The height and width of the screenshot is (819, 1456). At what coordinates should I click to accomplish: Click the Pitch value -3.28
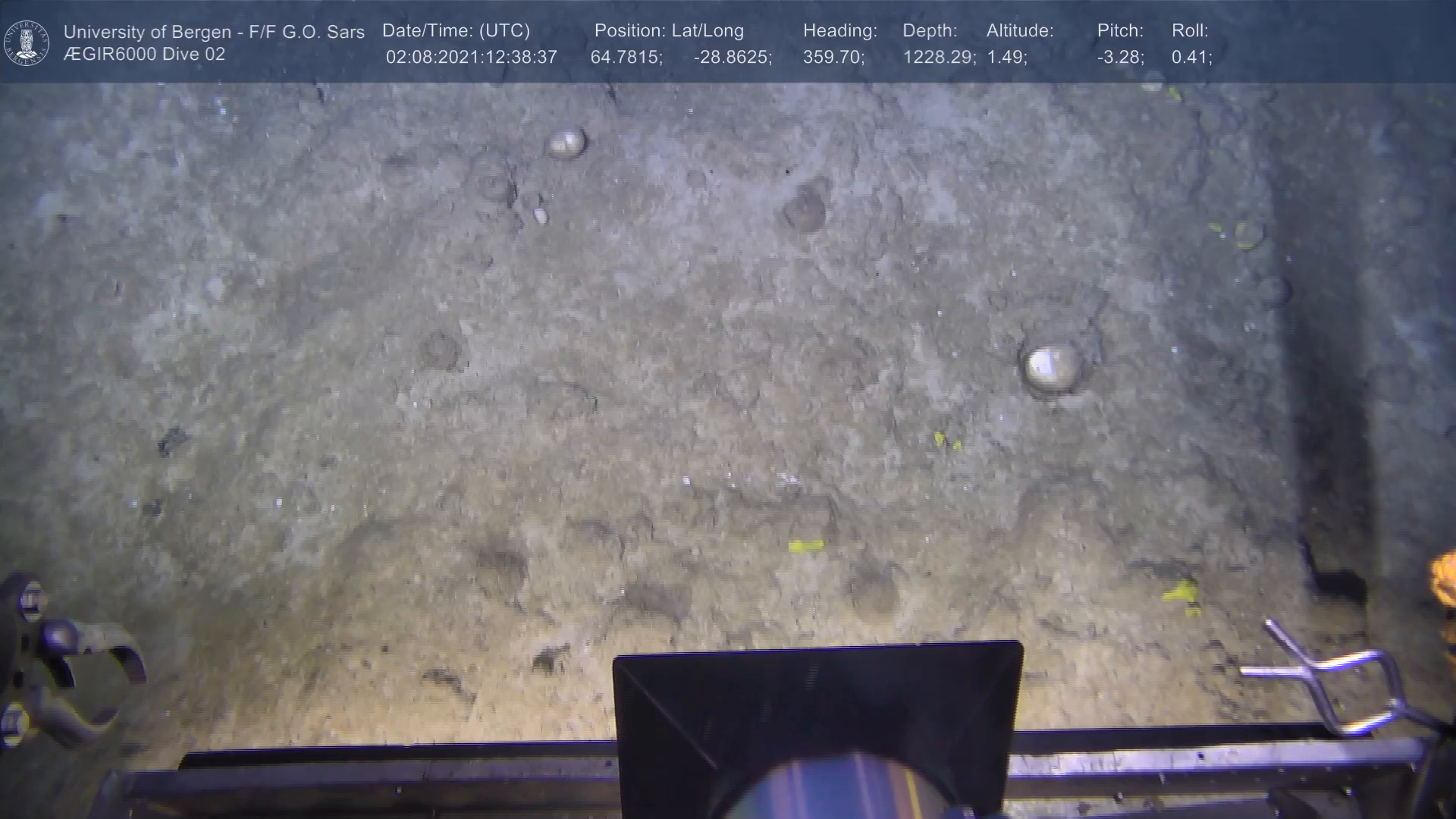(1120, 58)
